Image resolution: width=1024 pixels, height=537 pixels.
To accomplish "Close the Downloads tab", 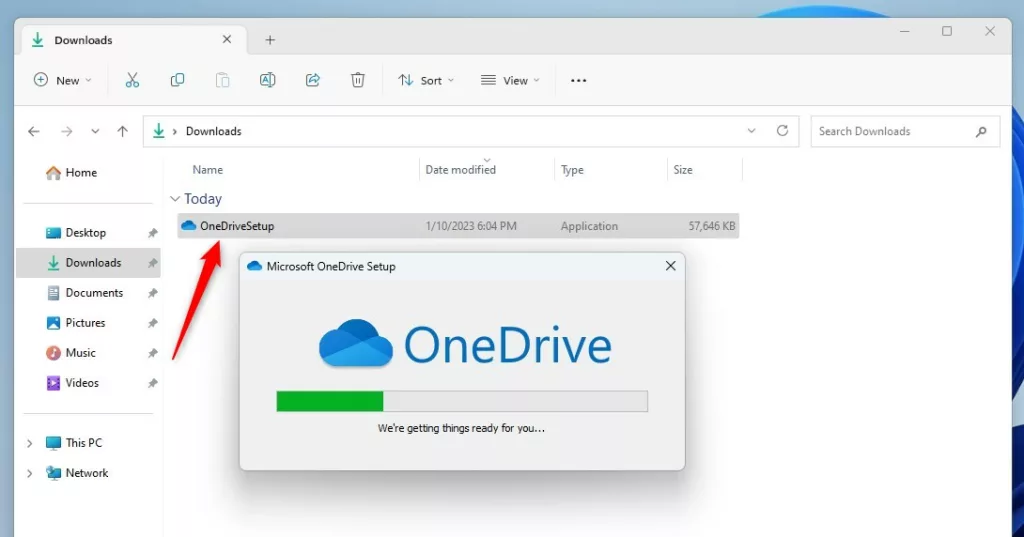I will click(x=227, y=39).
